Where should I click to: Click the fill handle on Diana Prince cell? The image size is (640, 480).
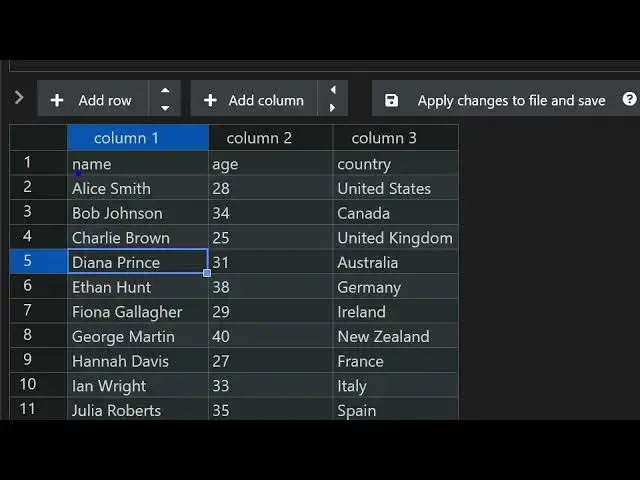[207, 273]
